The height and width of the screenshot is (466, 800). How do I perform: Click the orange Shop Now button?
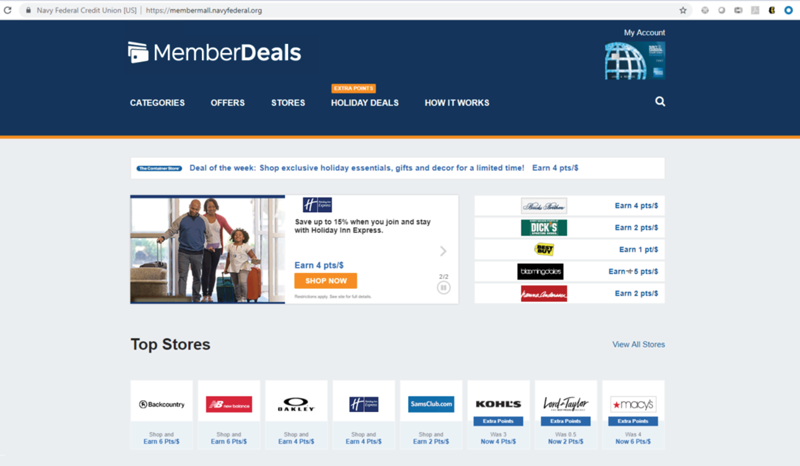[x=326, y=281]
